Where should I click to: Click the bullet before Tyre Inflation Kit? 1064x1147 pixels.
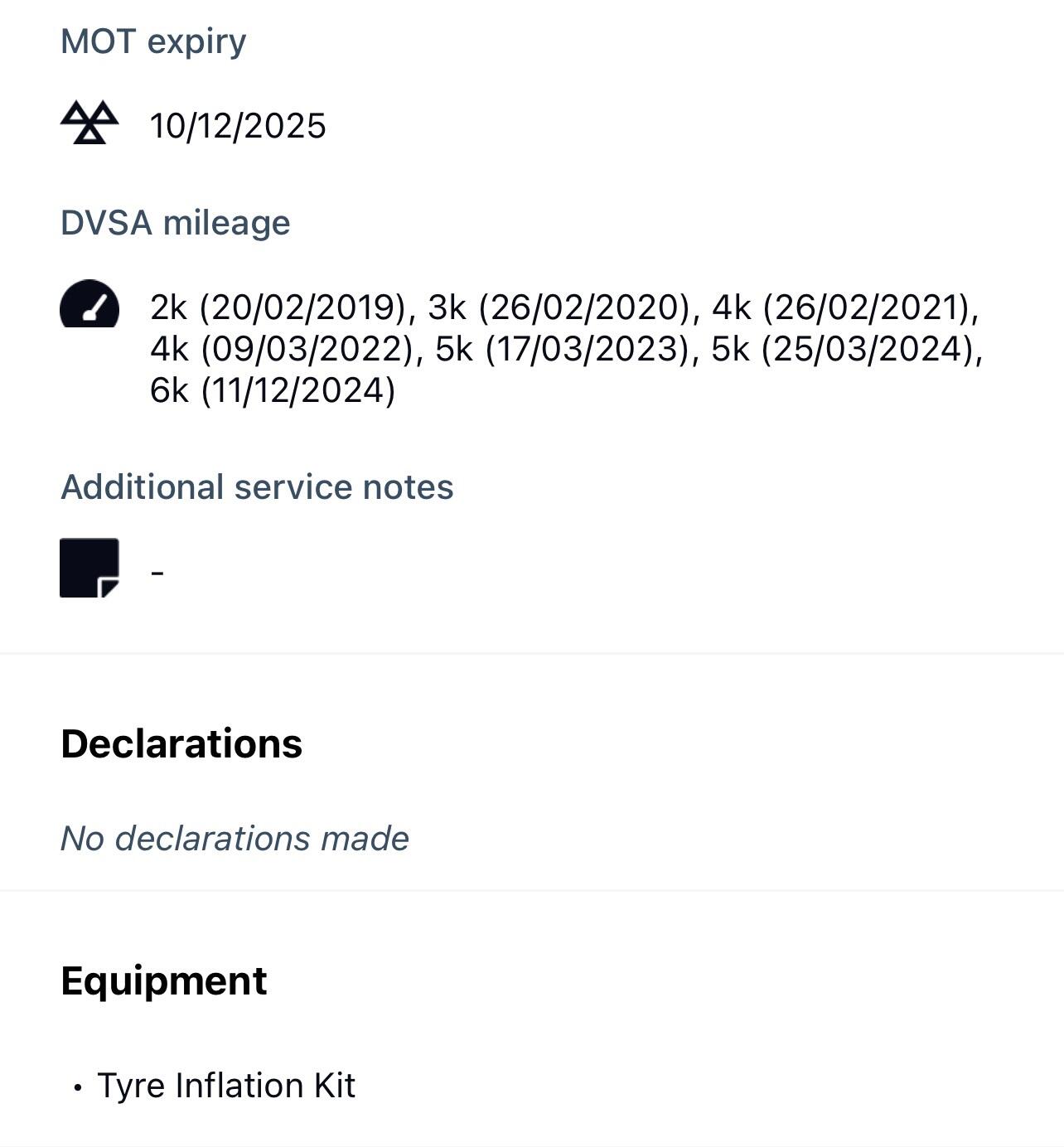click(x=78, y=1087)
